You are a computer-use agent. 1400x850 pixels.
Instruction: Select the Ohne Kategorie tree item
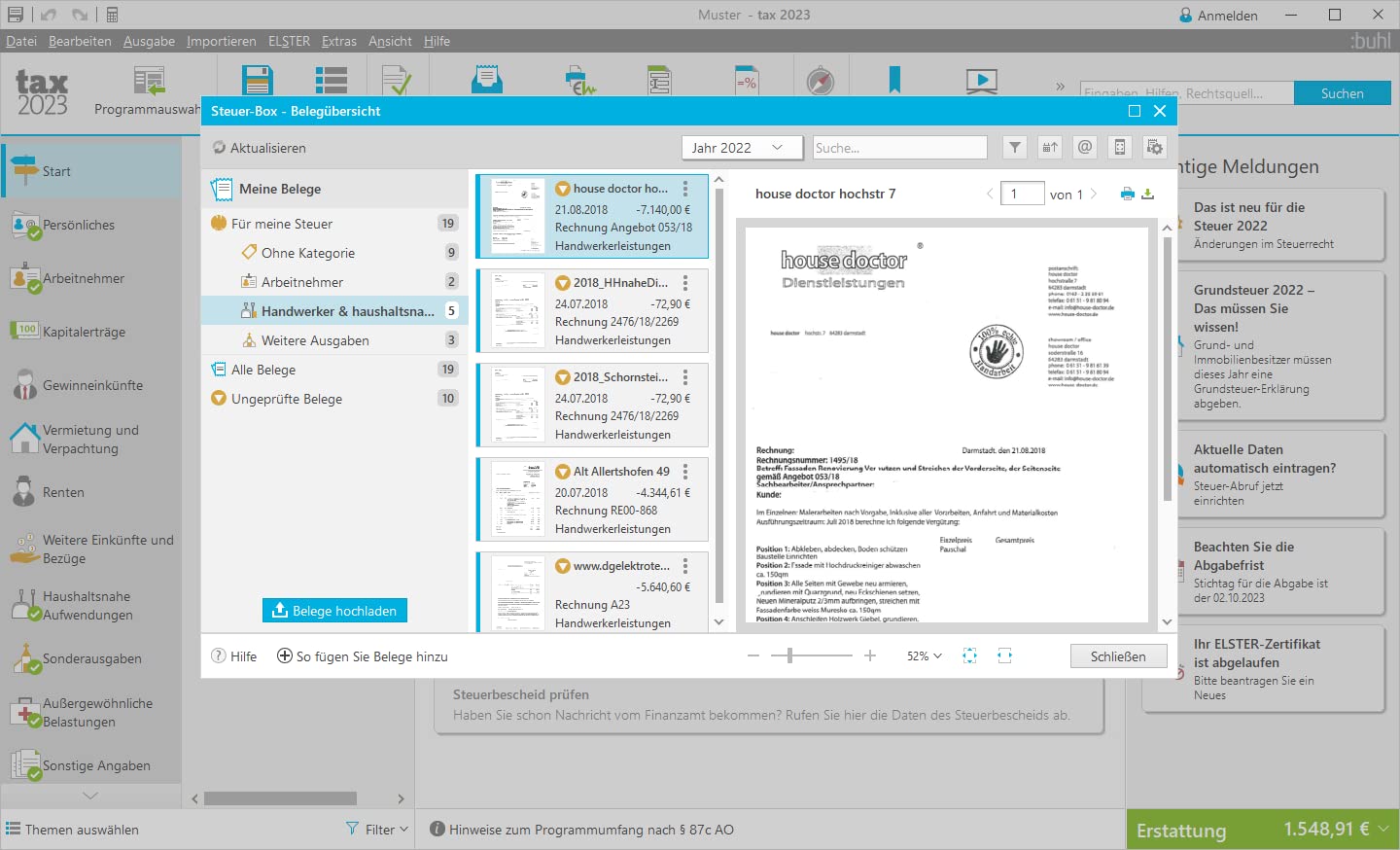(x=334, y=253)
